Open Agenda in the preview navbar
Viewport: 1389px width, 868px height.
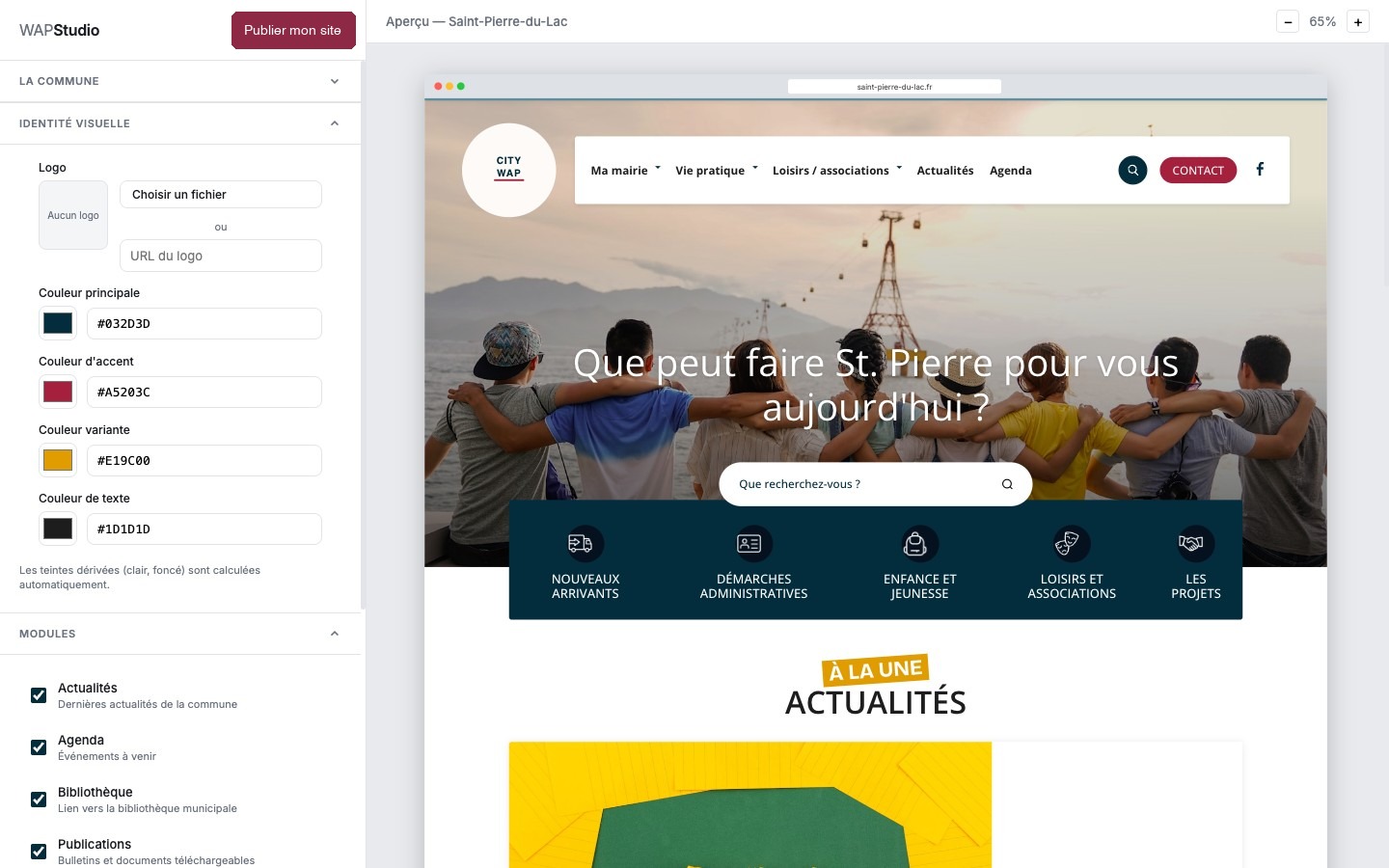pyautogui.click(x=1011, y=171)
